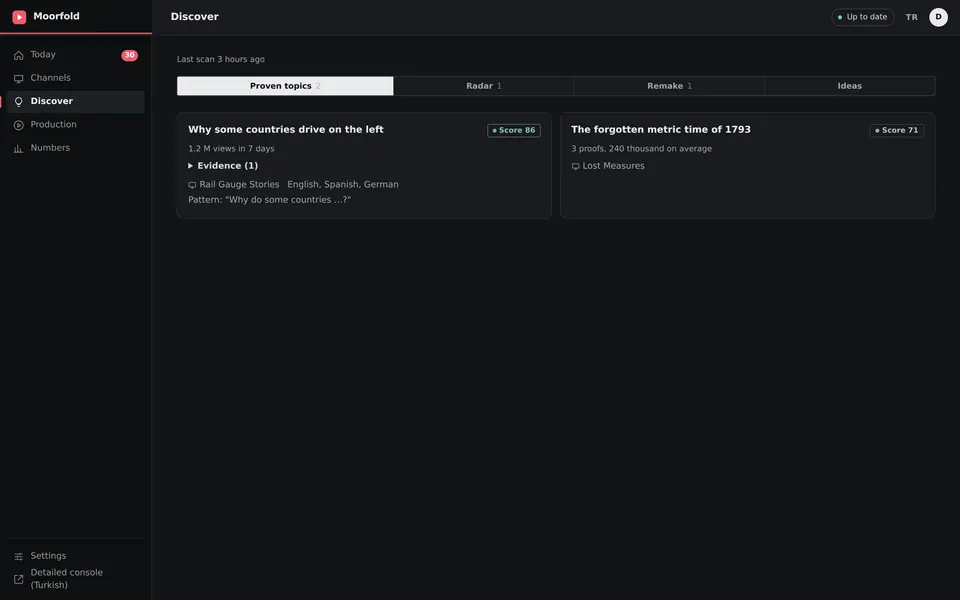
Task: Switch to the Radar tab
Action: [484, 86]
